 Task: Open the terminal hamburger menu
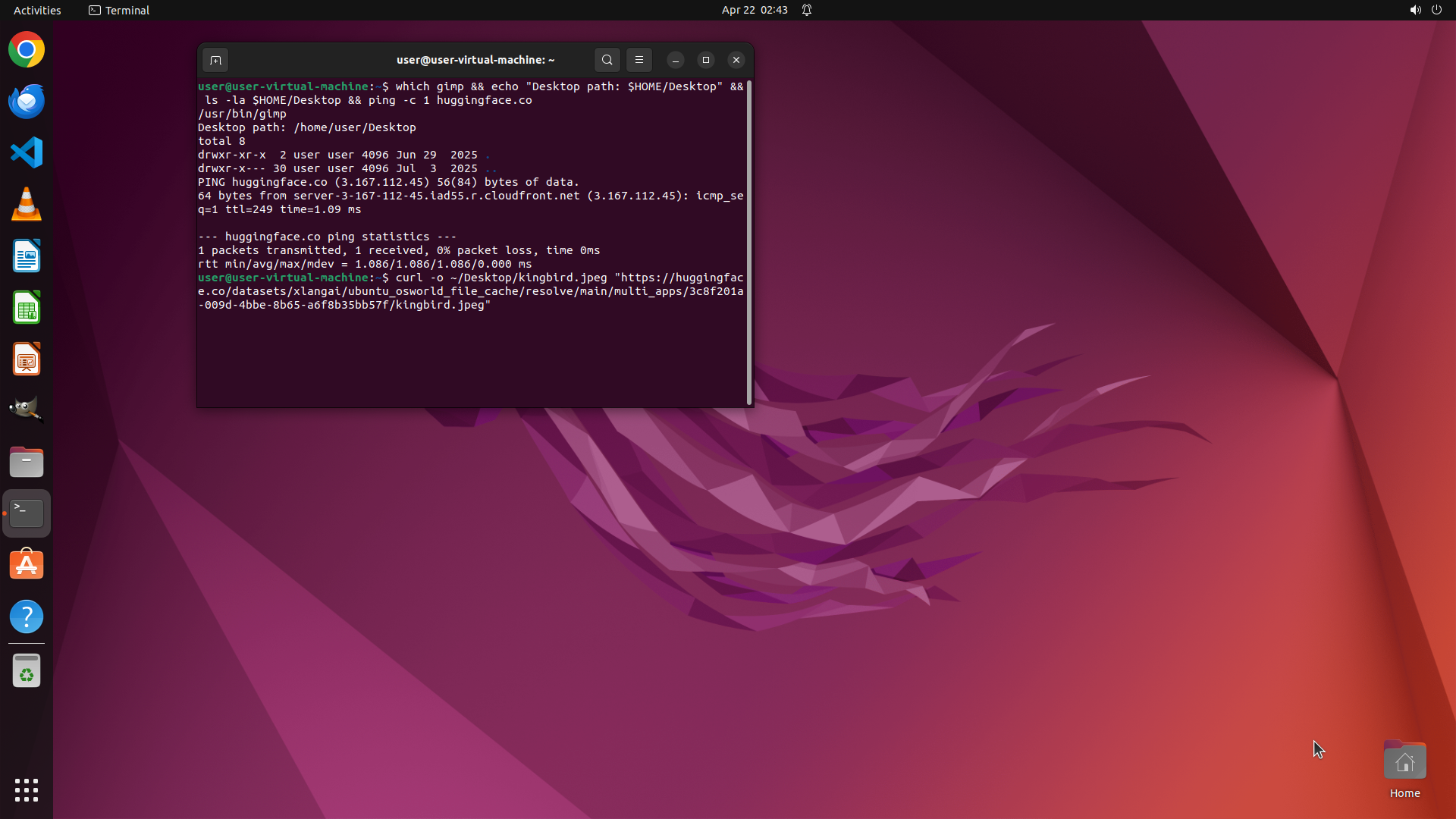tap(639, 60)
